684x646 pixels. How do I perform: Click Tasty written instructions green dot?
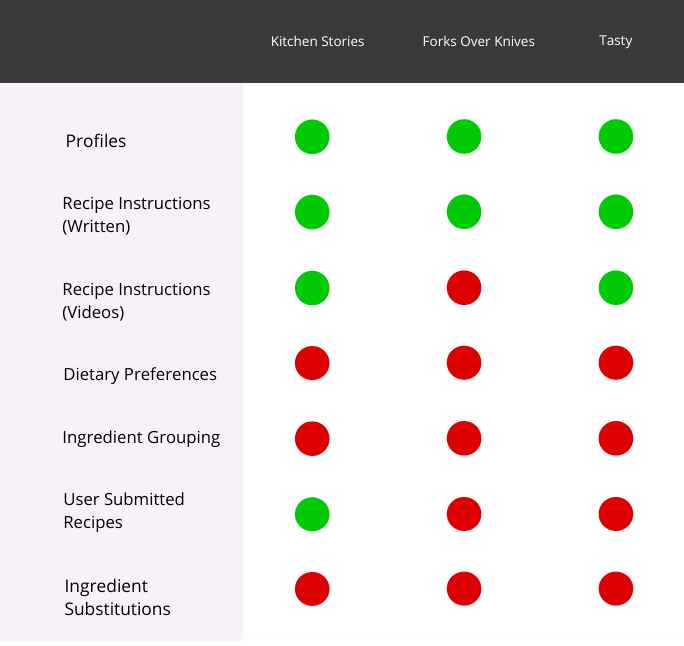[616, 212]
